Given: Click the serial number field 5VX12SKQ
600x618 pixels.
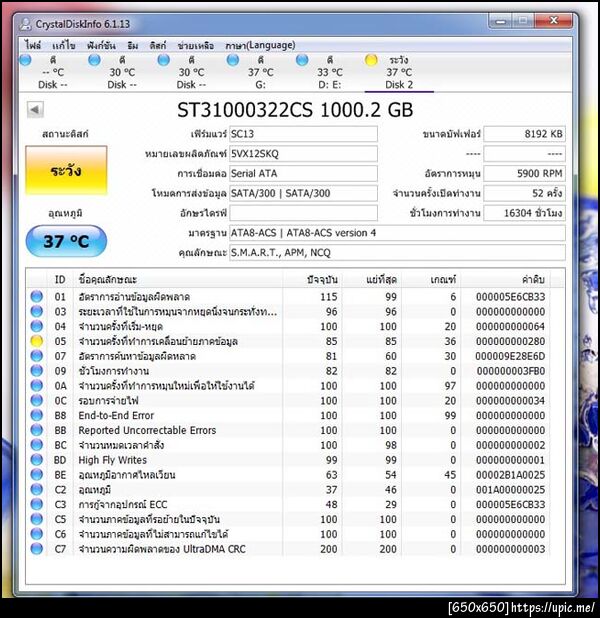Looking at the screenshot, I should click(303, 154).
